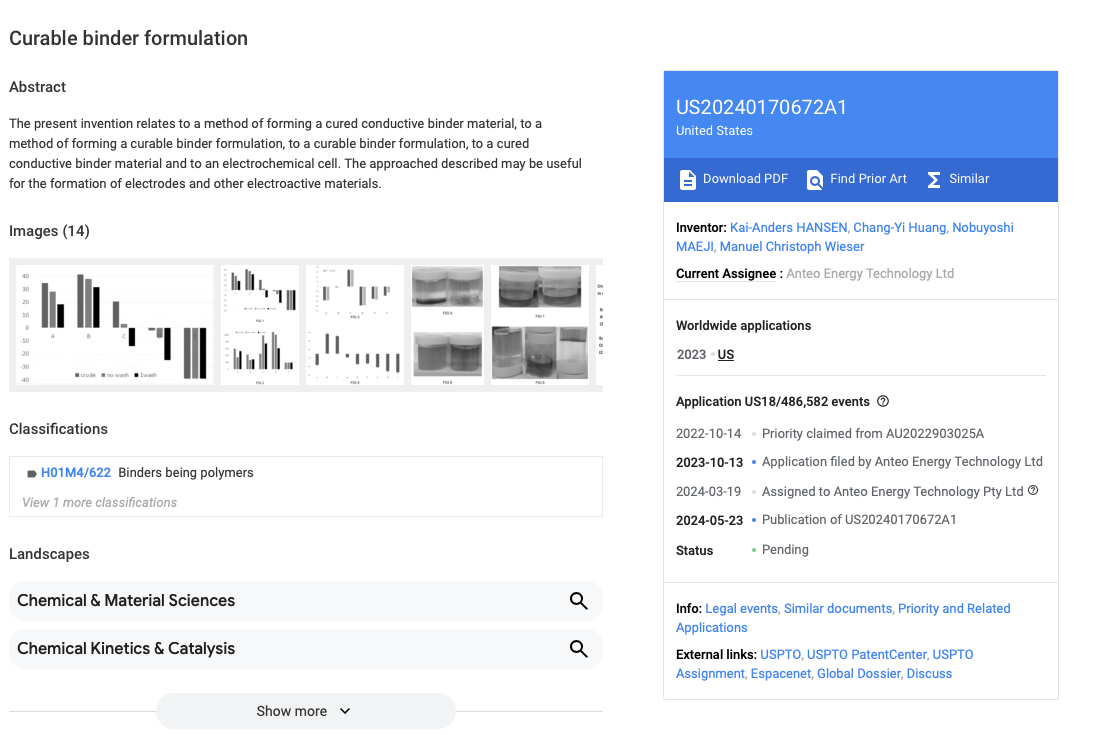Expand the Show more section
The height and width of the screenshot is (735, 1116).
(x=305, y=711)
